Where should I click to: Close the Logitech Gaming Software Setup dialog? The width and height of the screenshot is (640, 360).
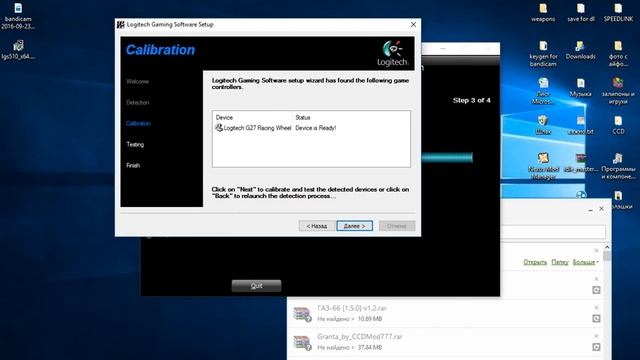pyautogui.click(x=413, y=24)
